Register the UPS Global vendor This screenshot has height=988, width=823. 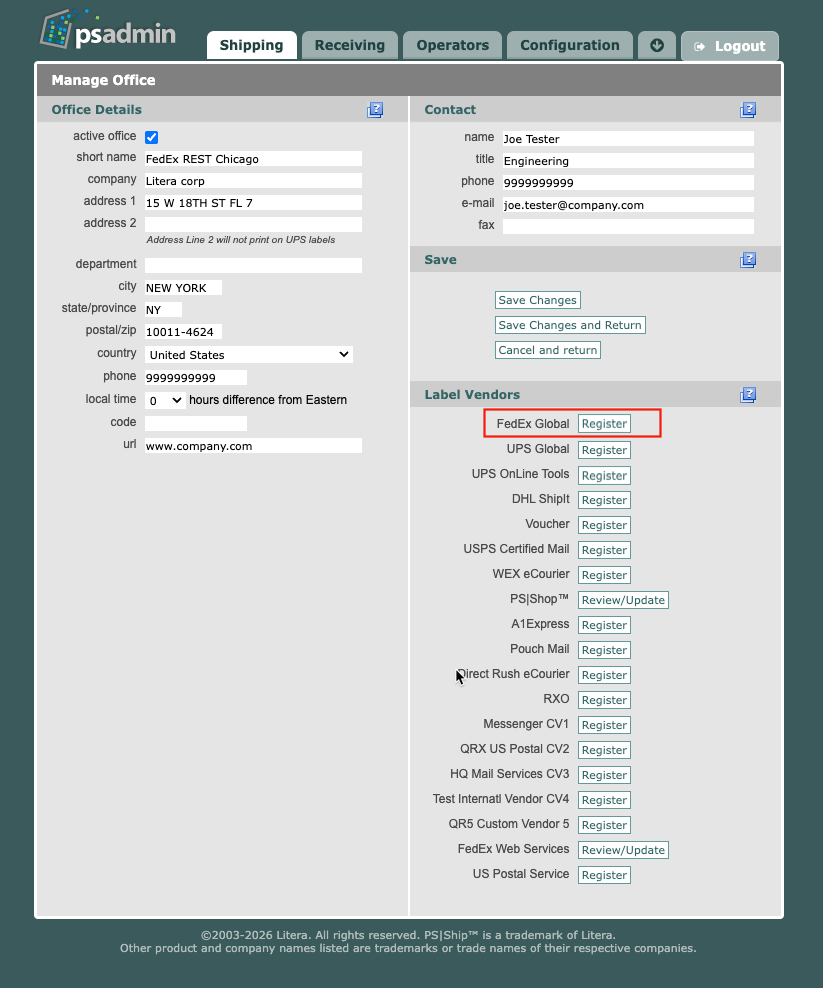(x=604, y=450)
